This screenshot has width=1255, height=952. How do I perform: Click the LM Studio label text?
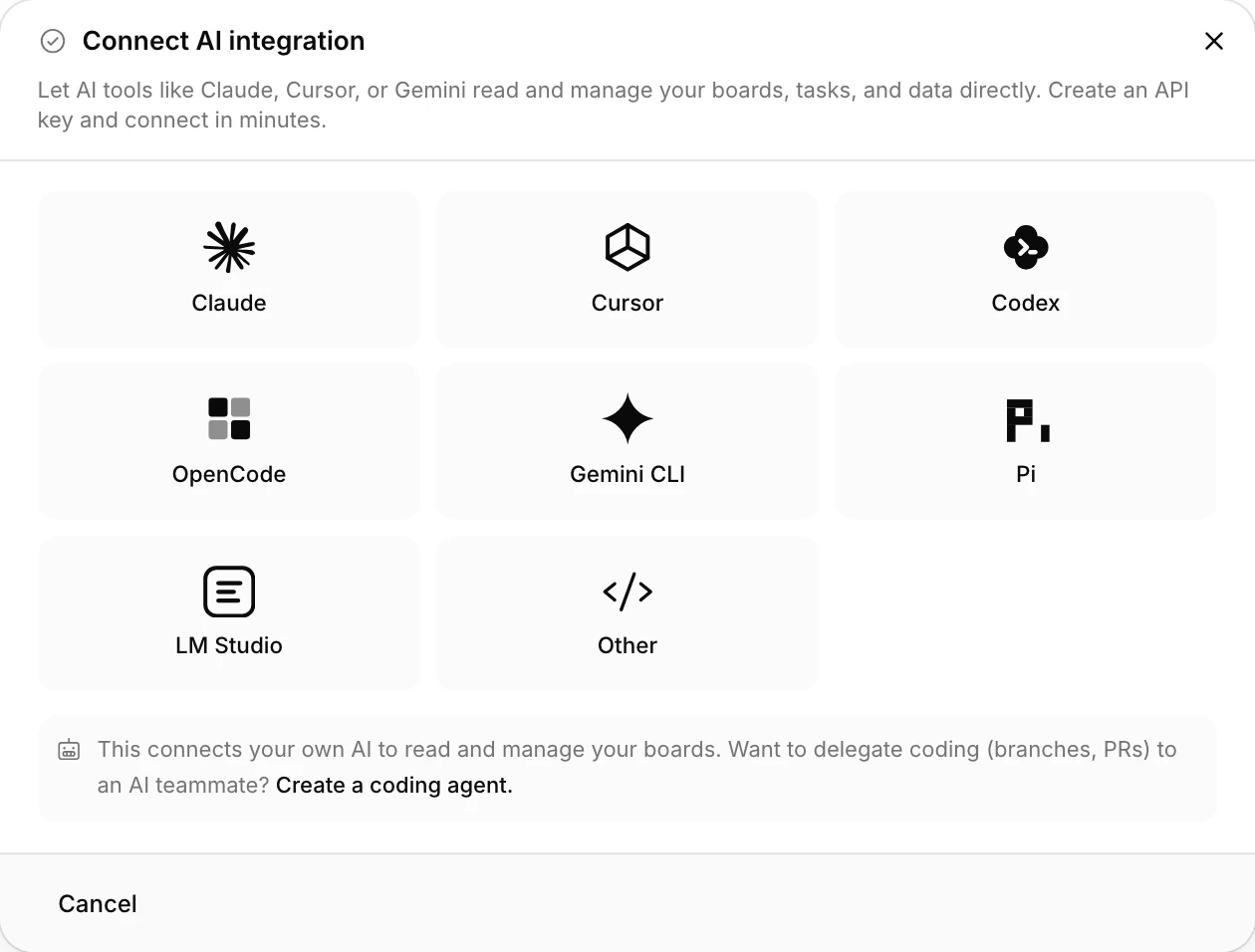[x=229, y=645]
